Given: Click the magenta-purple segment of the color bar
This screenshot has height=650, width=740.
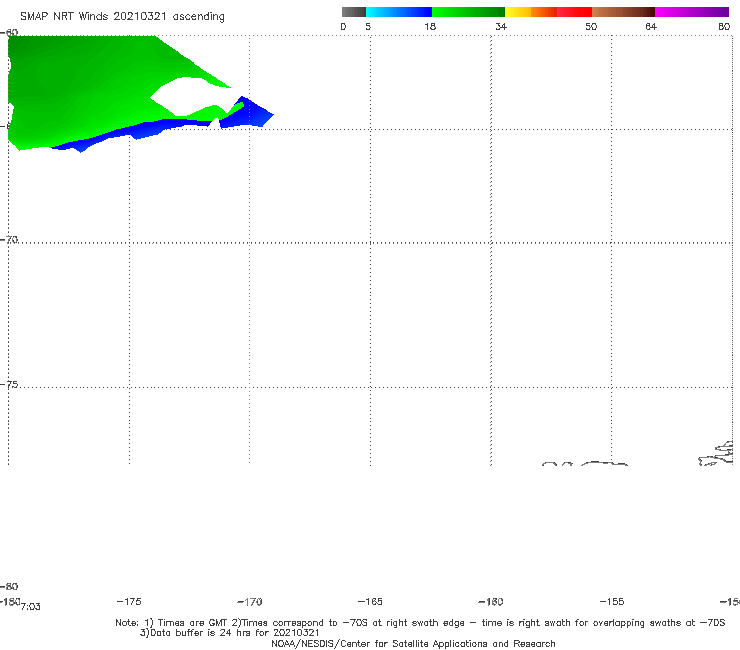Looking at the screenshot, I should pos(692,12).
